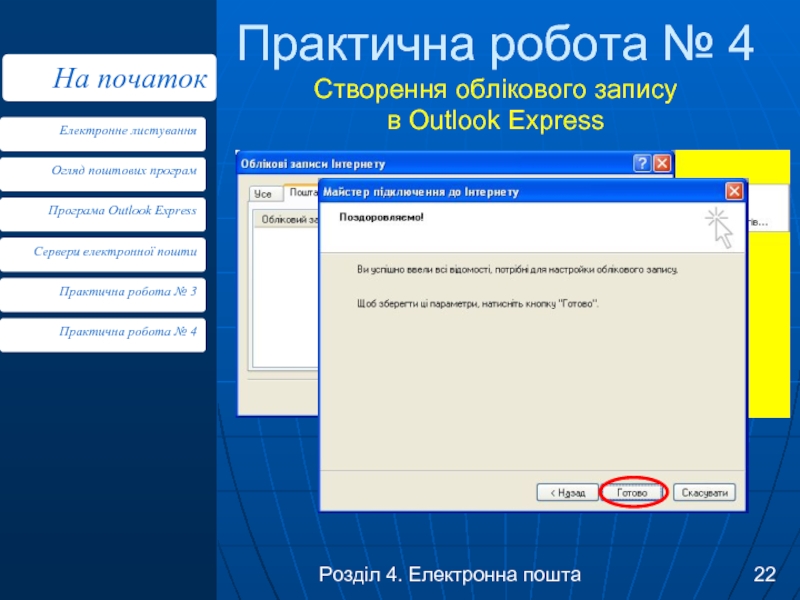Click the Поздоровляємо! heading text
Image resolution: width=800 pixels, height=600 pixels.
coord(382,217)
